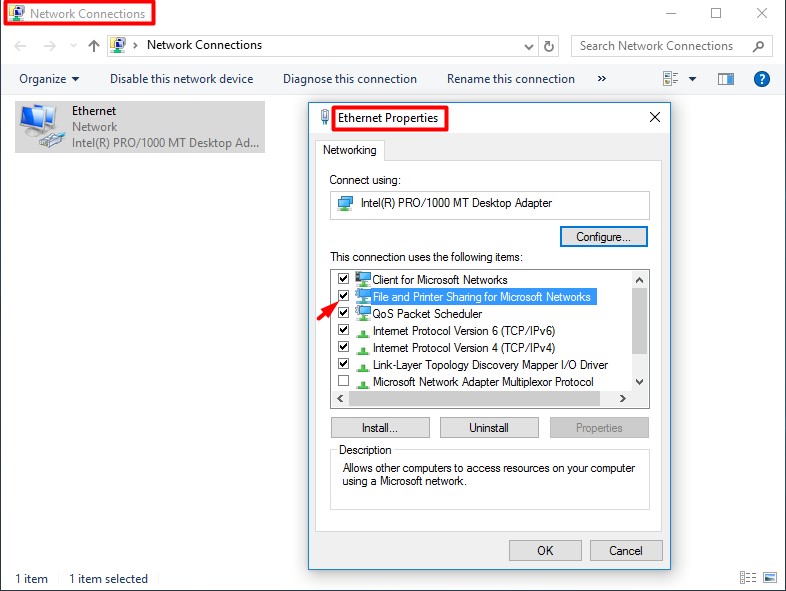Click Multiplexor Protocol item icon

click(363, 384)
